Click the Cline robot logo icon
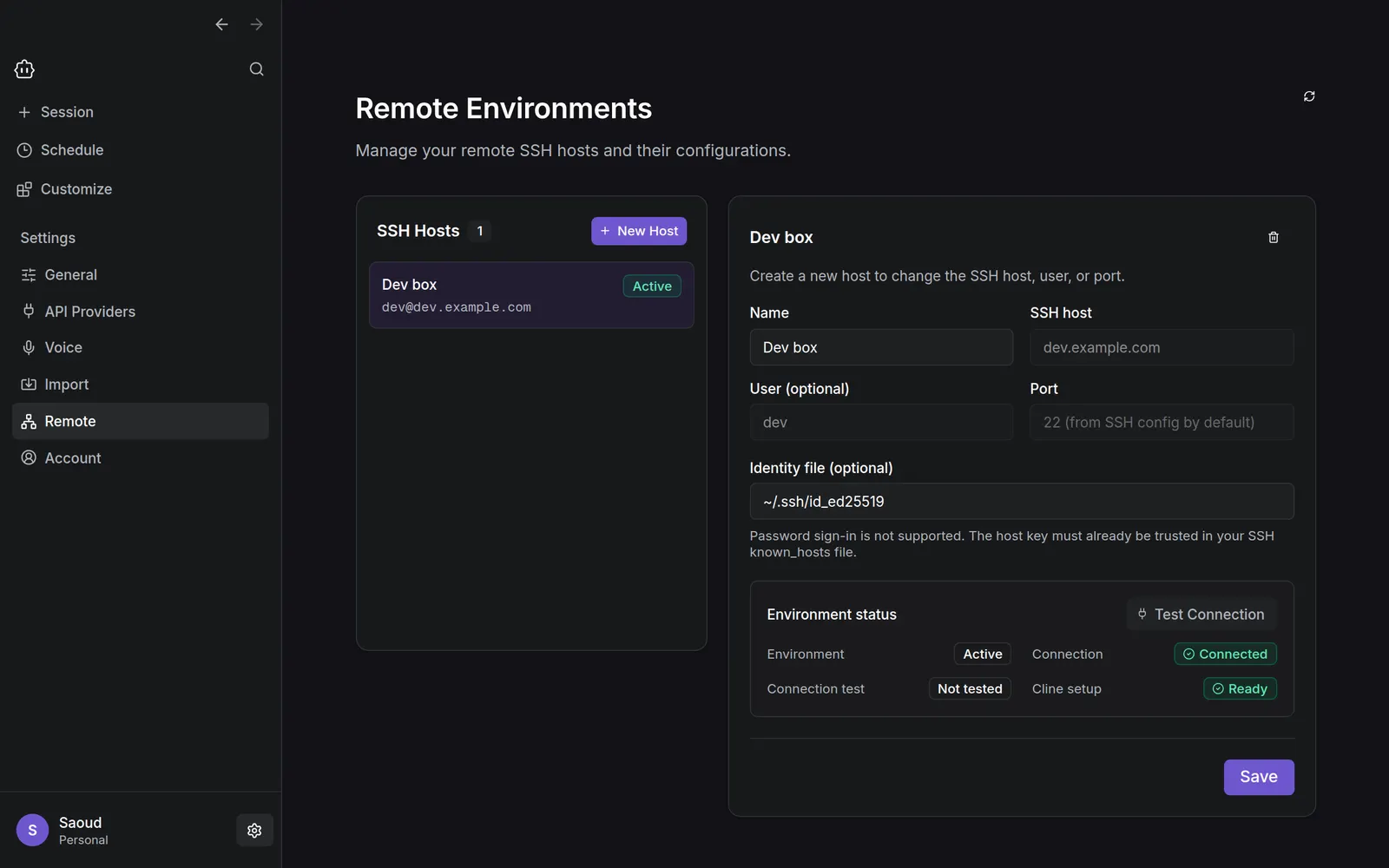Image resolution: width=1389 pixels, height=868 pixels. click(x=24, y=69)
